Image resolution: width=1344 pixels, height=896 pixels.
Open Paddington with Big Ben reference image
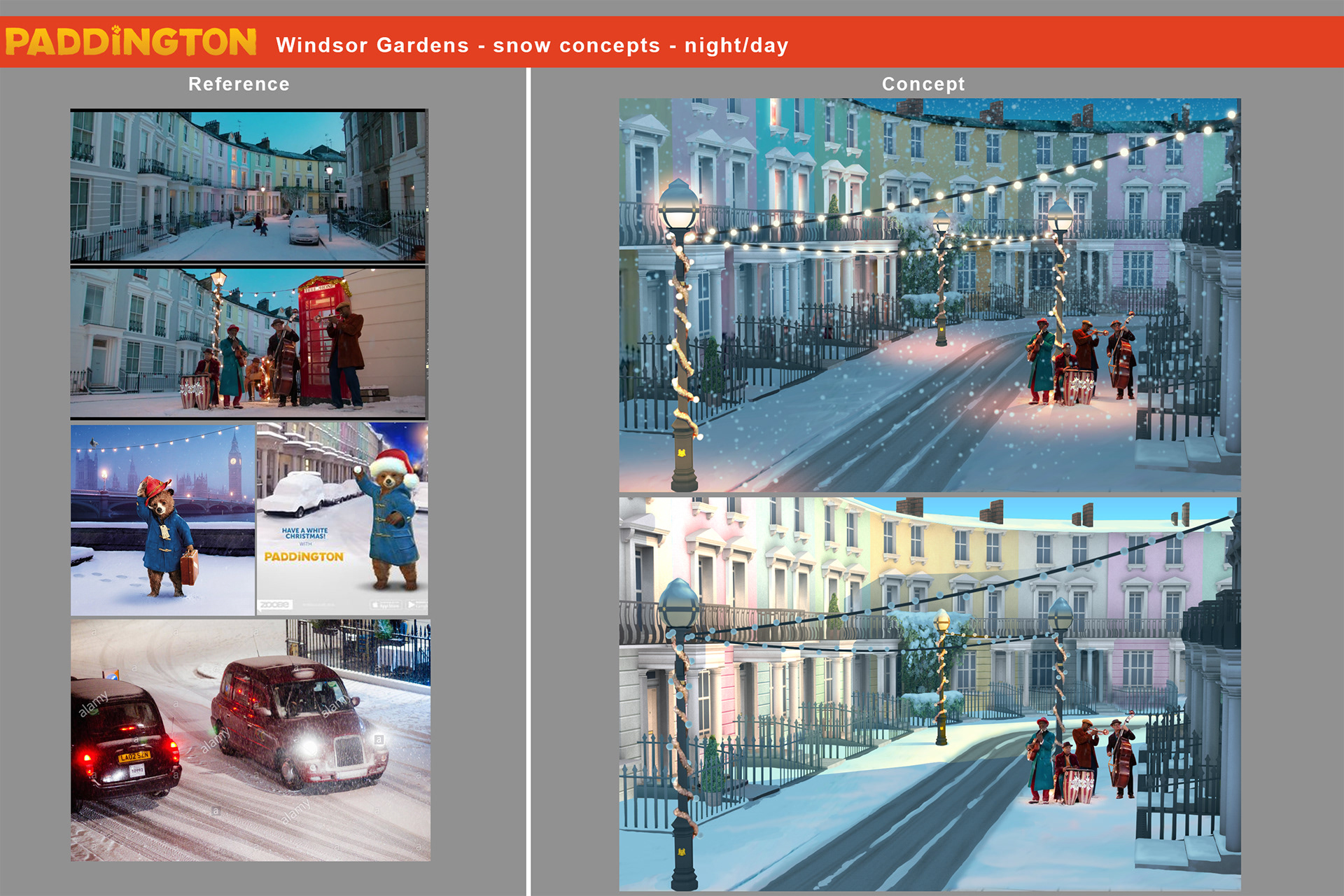pyautogui.click(x=162, y=520)
